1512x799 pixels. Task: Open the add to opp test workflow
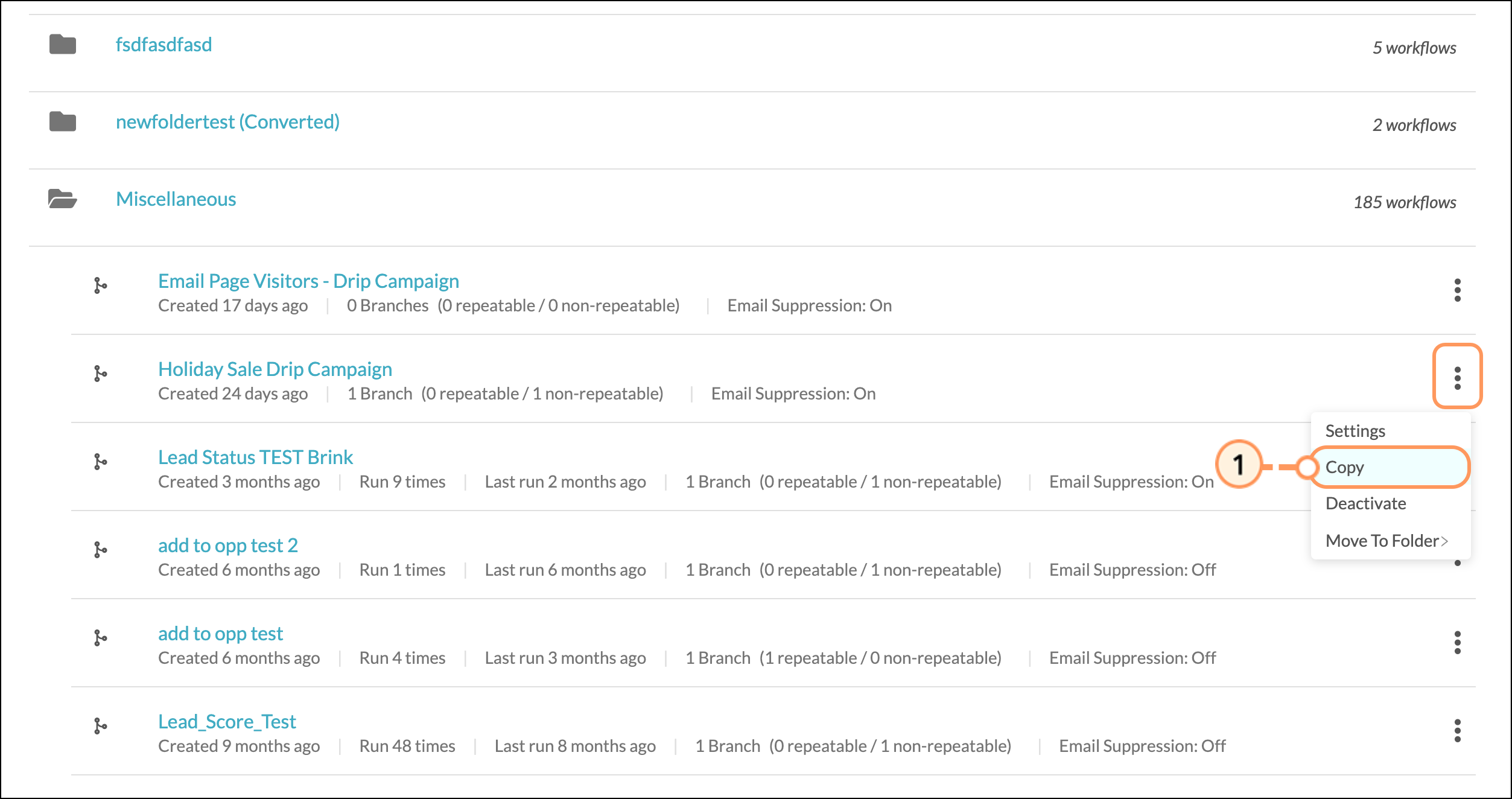click(220, 634)
